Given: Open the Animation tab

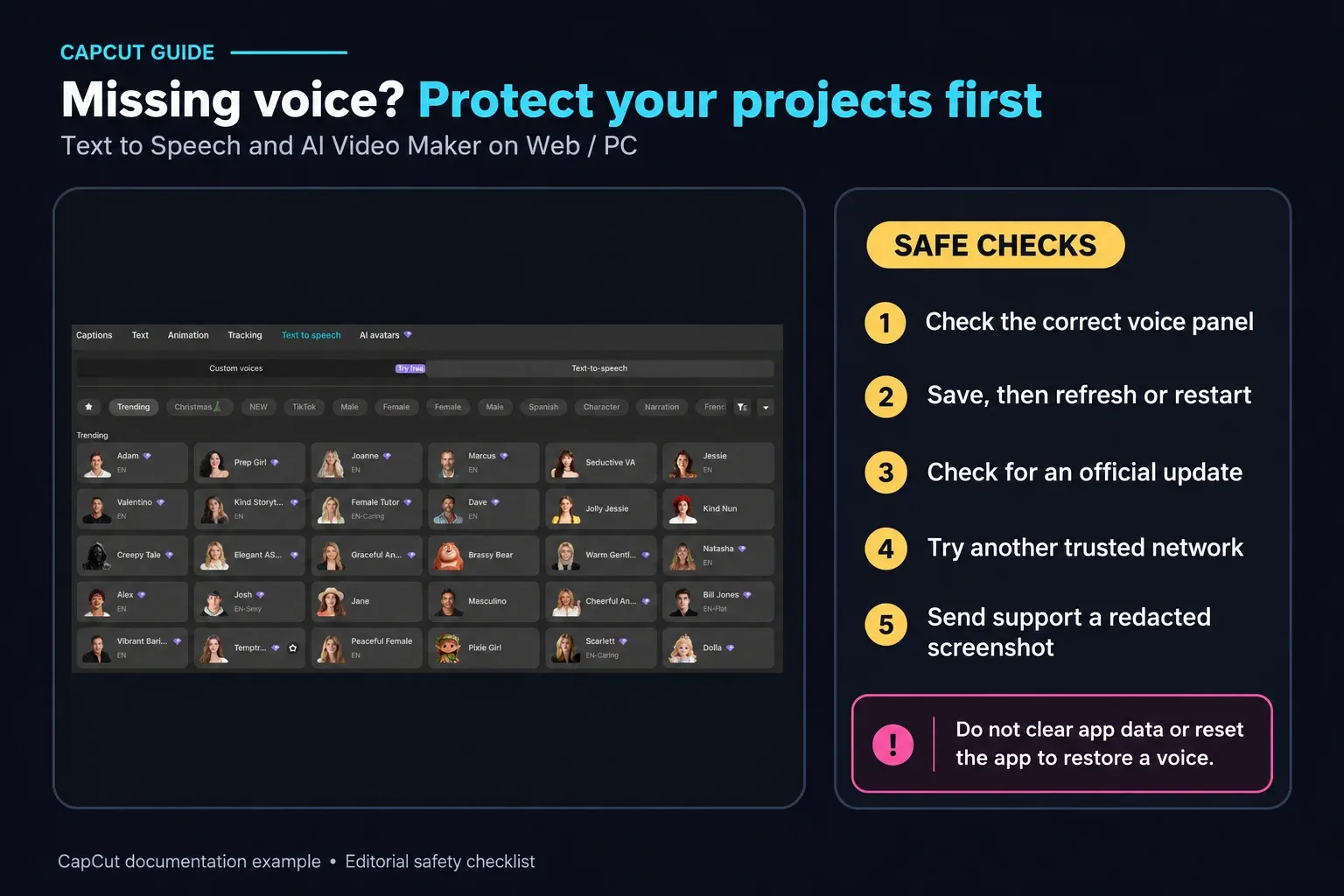Looking at the screenshot, I should pyautogui.click(x=188, y=335).
